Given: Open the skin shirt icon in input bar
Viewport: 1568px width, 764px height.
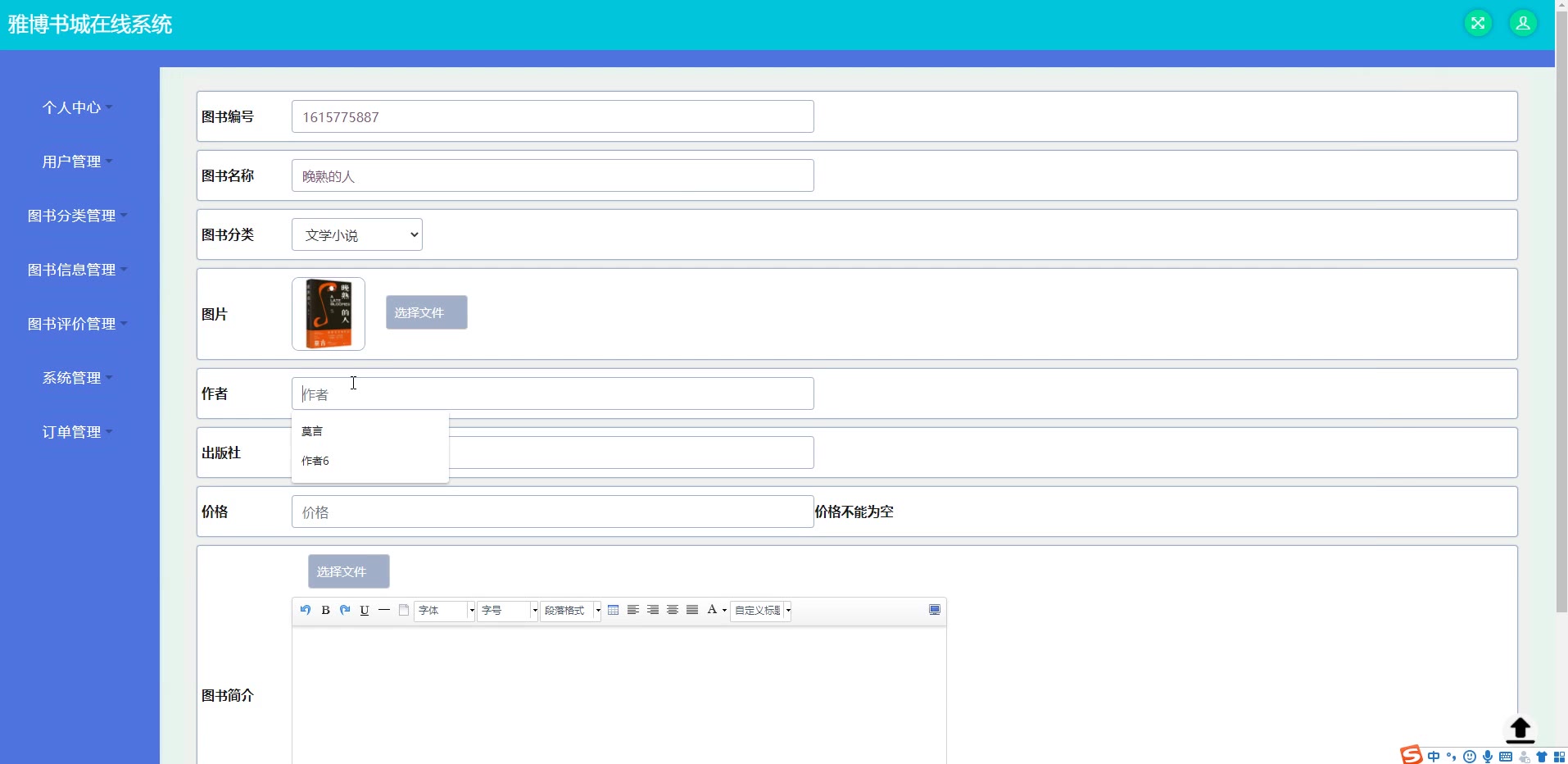Looking at the screenshot, I should (1542, 757).
